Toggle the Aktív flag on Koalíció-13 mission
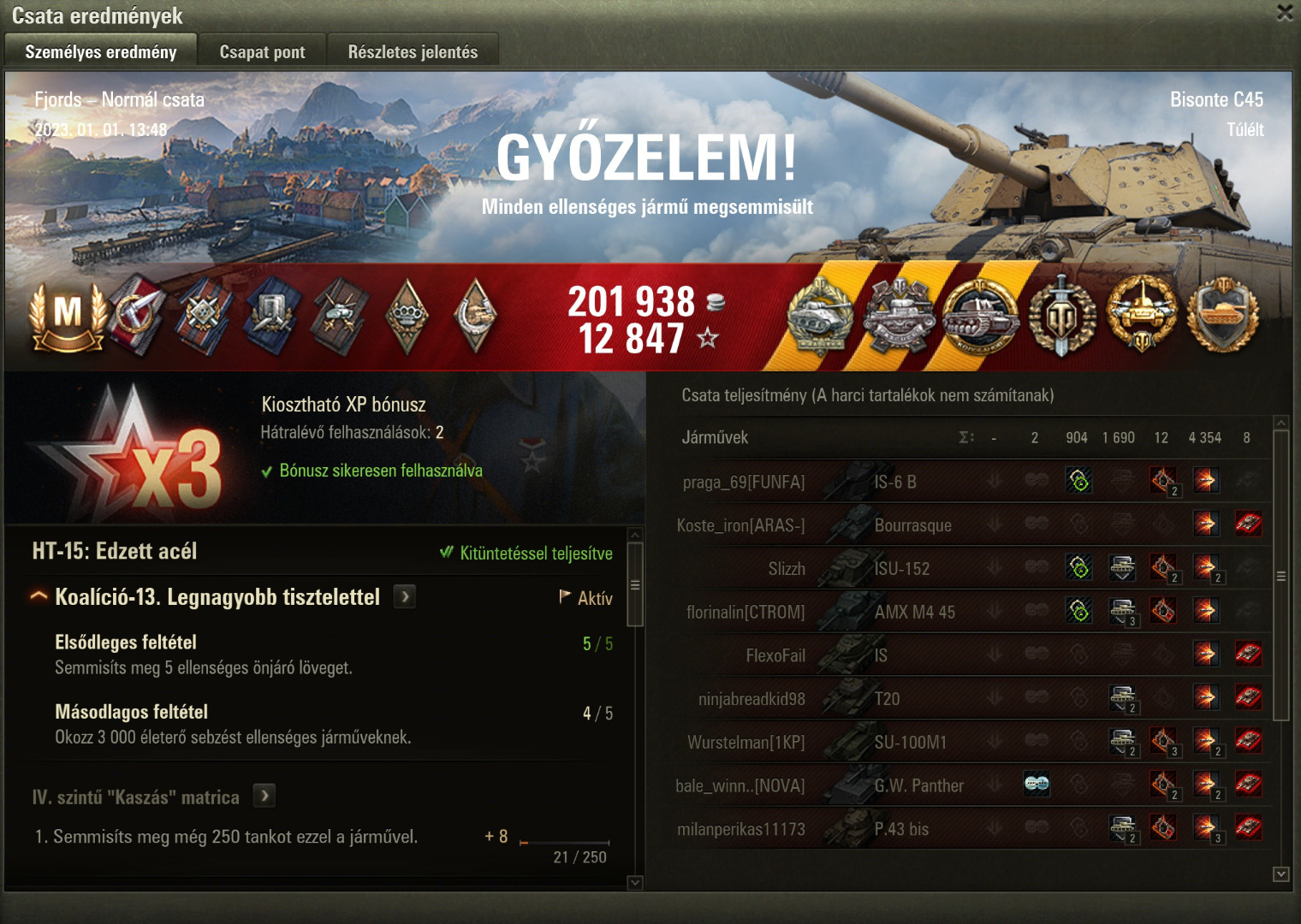Image resolution: width=1301 pixels, height=924 pixels. [586, 597]
